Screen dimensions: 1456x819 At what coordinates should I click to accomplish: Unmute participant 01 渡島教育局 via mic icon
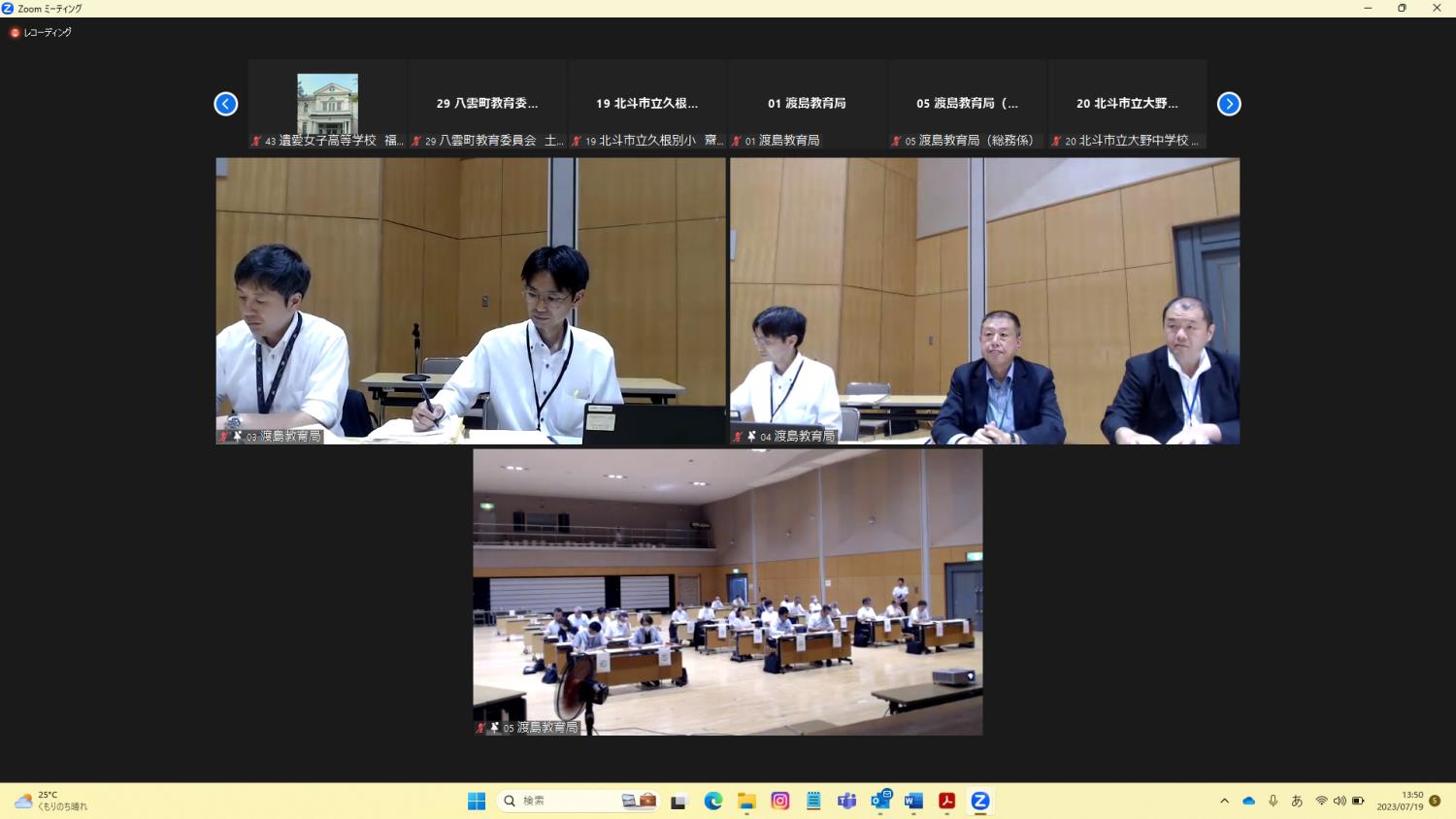738,141
